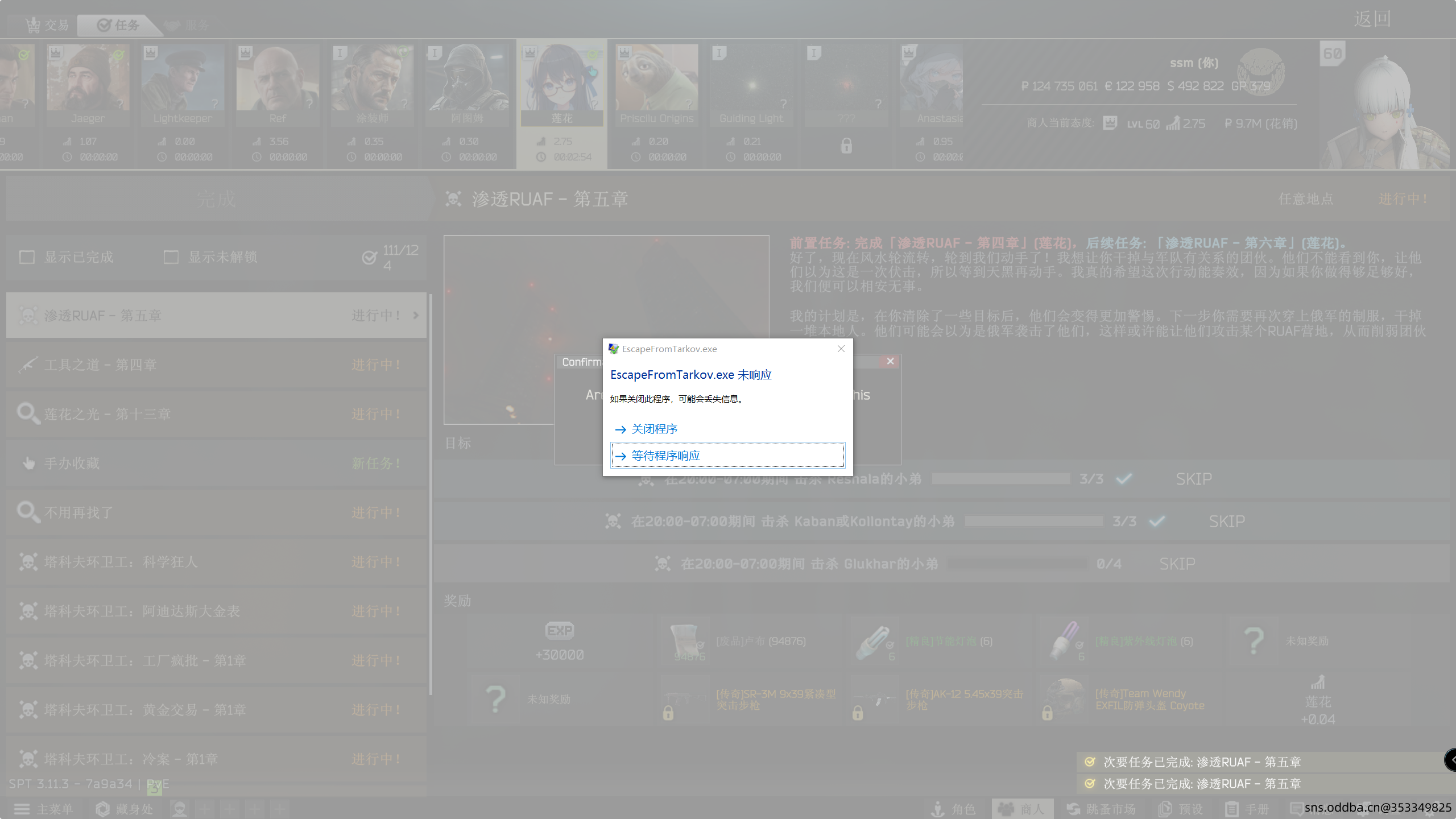Click the 卢布 (94876) reward item icon
The image size is (1456, 819).
(685, 641)
